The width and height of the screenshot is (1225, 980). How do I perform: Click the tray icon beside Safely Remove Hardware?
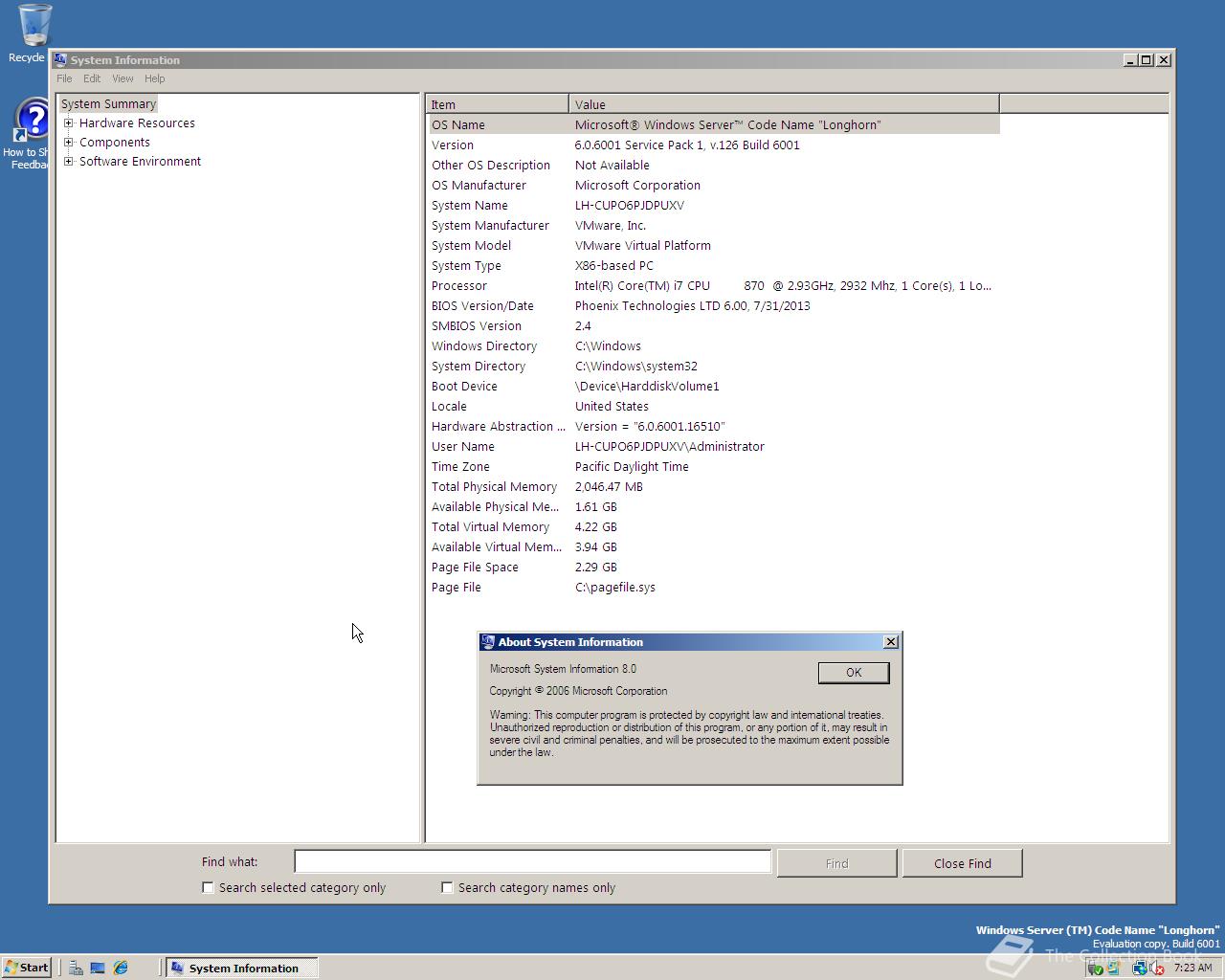(x=1113, y=969)
